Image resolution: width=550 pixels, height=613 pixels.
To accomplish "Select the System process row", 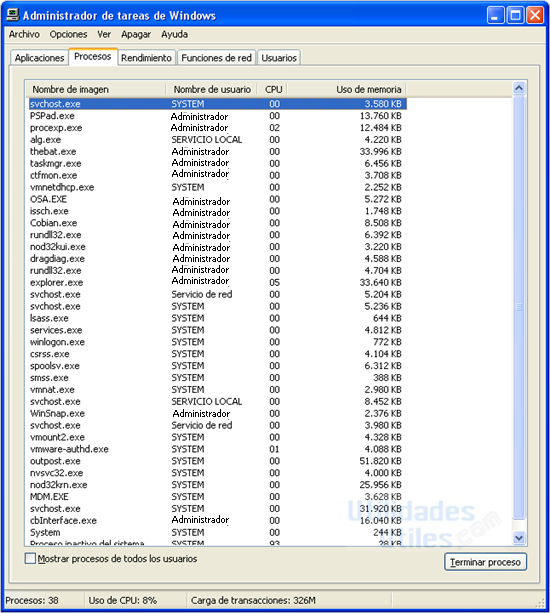I will coord(217,532).
